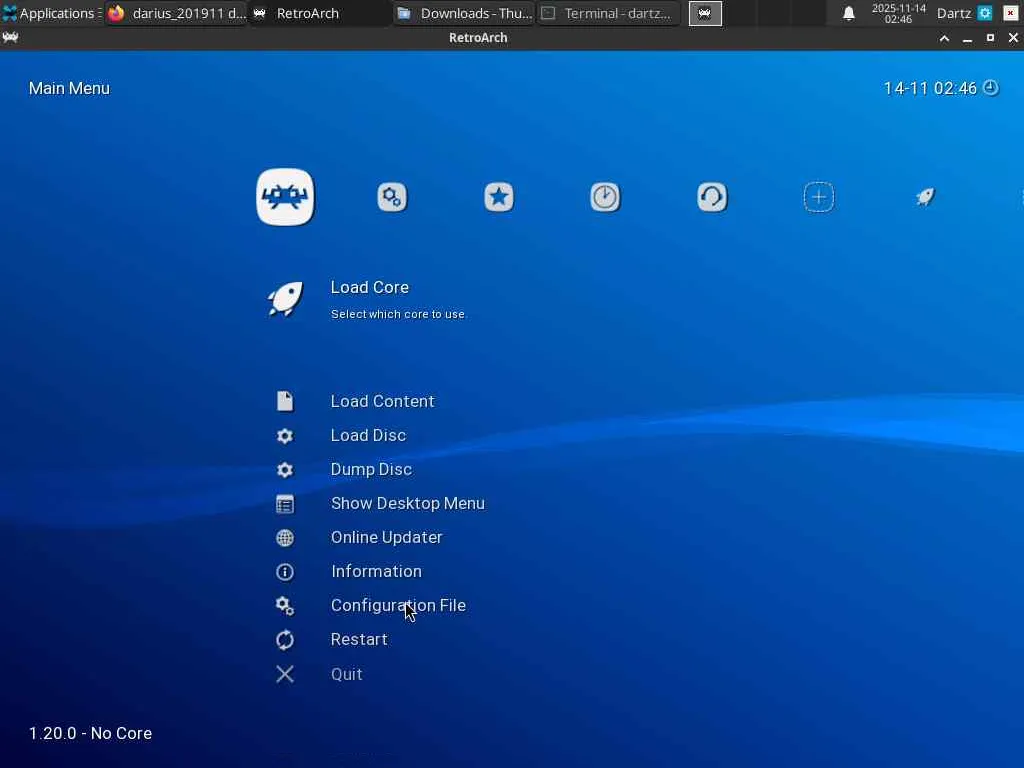
Task: Switch to the Downloads - Thunar taskbar window
Action: 464,13
